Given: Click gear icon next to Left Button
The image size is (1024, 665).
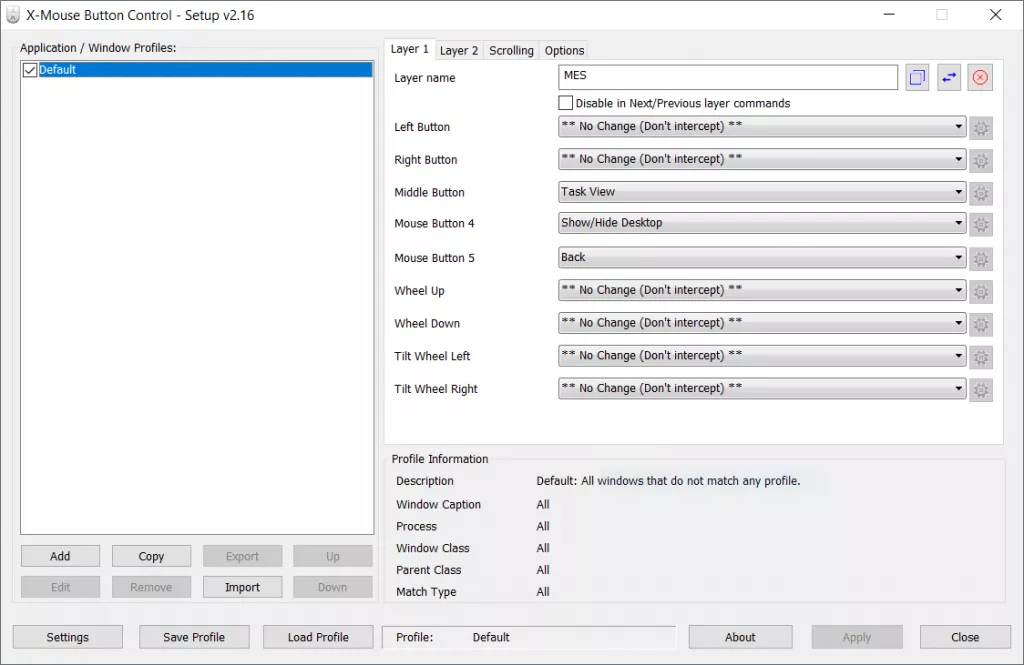Looking at the screenshot, I should pyautogui.click(x=981, y=128).
